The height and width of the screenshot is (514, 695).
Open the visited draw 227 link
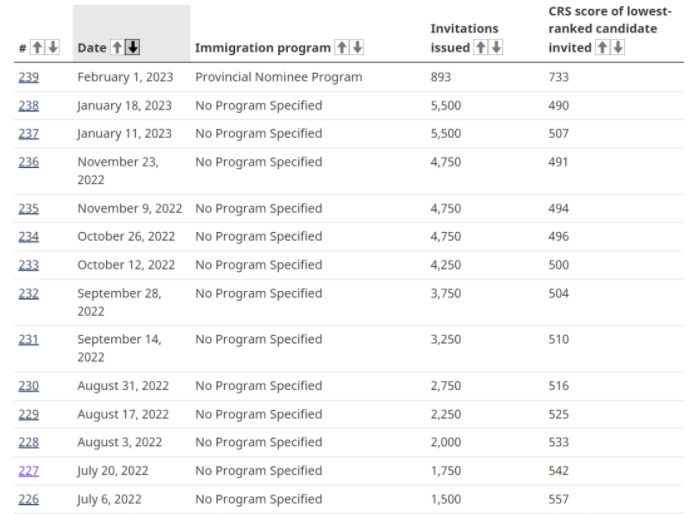[x=28, y=471]
